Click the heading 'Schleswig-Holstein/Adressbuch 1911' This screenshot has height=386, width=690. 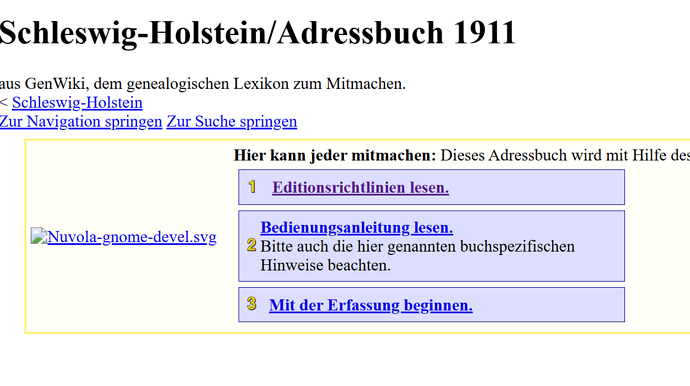coord(257,32)
